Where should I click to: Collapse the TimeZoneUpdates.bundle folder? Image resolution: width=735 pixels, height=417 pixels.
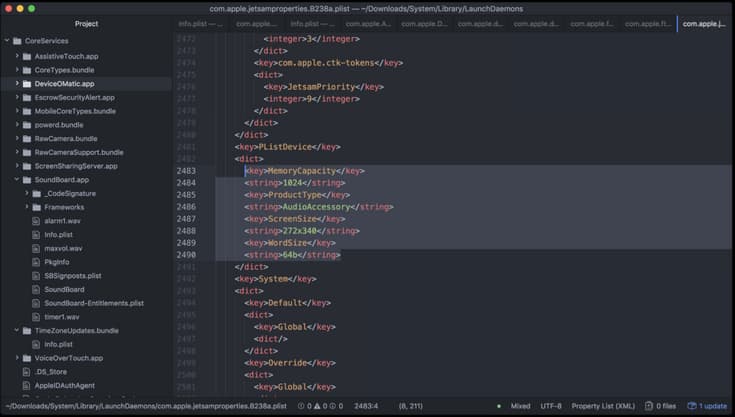click(17, 330)
